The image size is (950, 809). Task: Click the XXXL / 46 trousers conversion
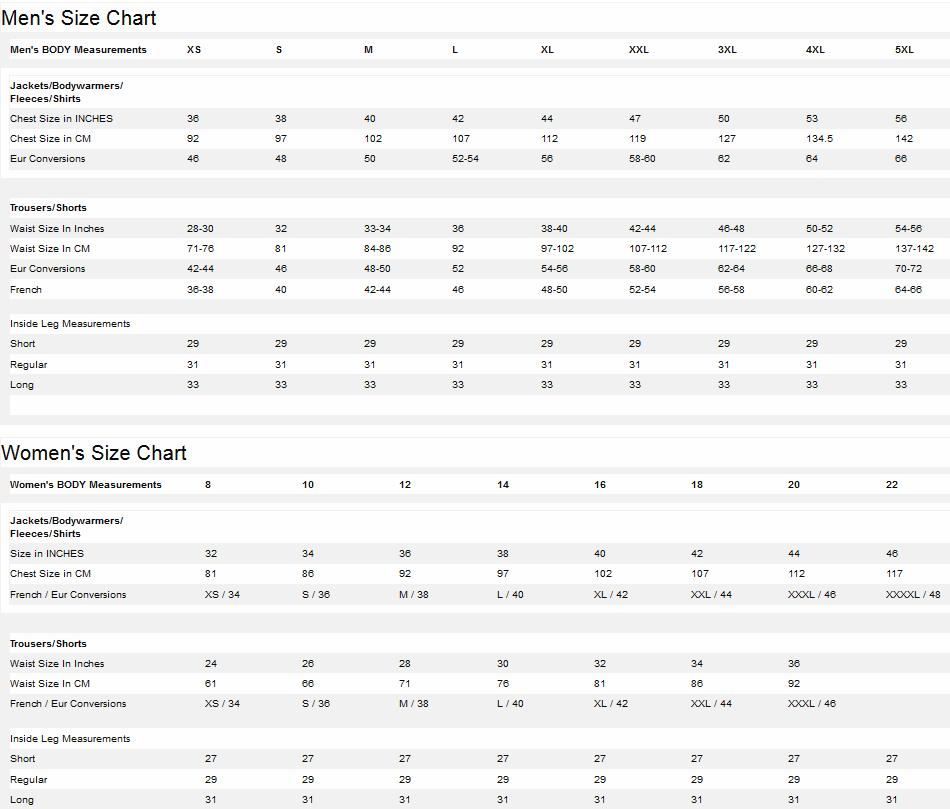point(812,704)
